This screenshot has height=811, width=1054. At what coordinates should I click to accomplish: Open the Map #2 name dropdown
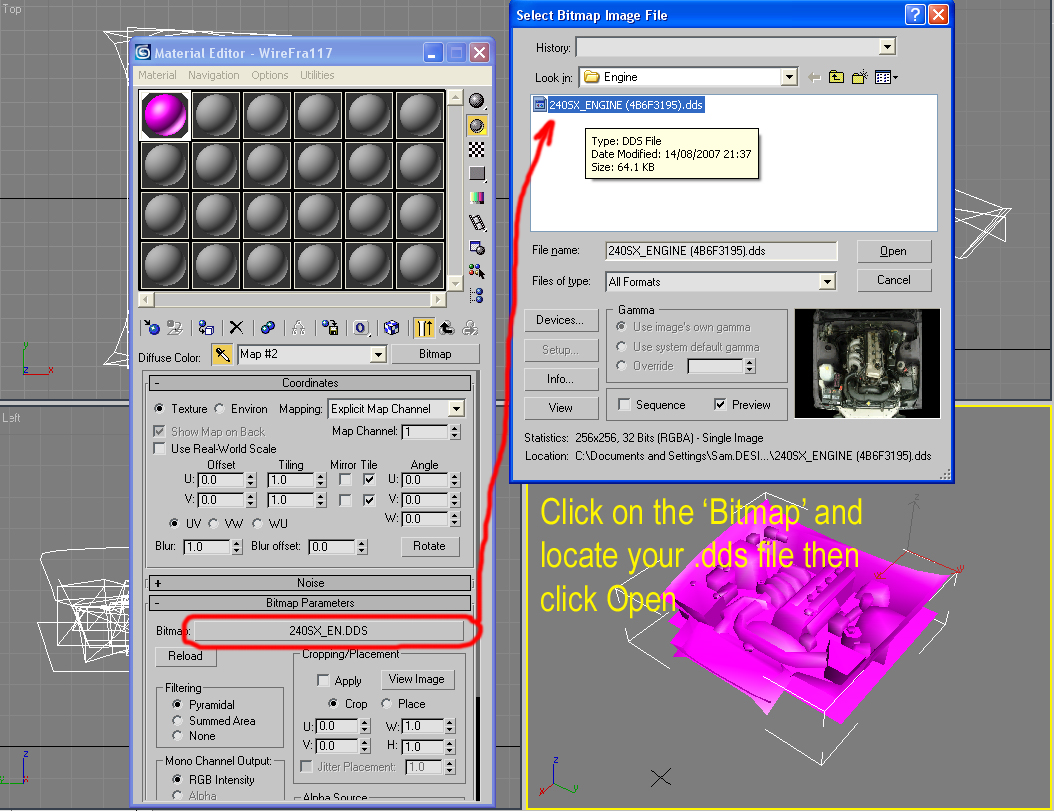click(378, 354)
